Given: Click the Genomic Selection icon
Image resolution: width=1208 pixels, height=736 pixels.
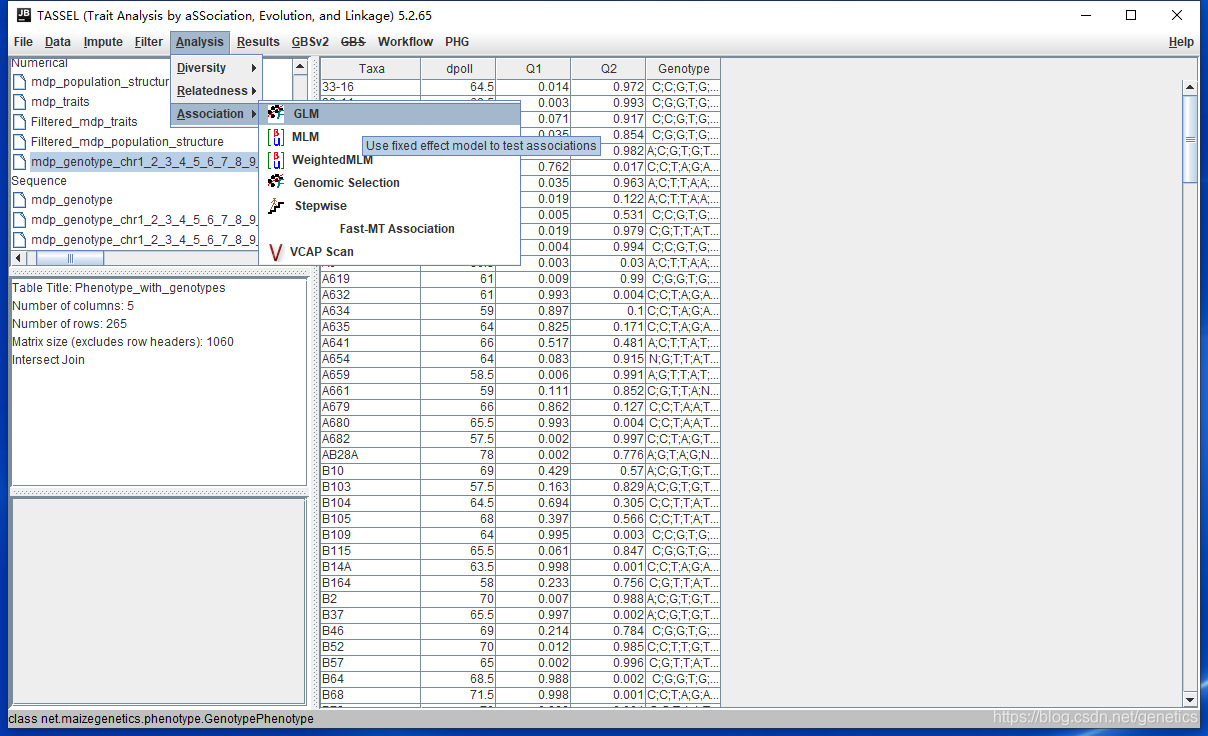Looking at the screenshot, I should [276, 183].
